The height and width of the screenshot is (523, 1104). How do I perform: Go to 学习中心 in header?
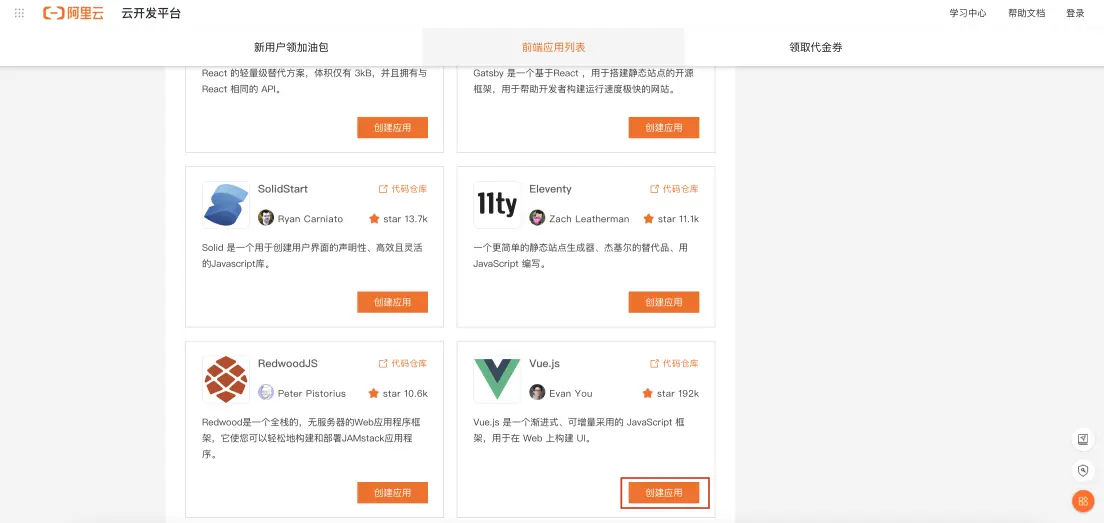[967, 13]
